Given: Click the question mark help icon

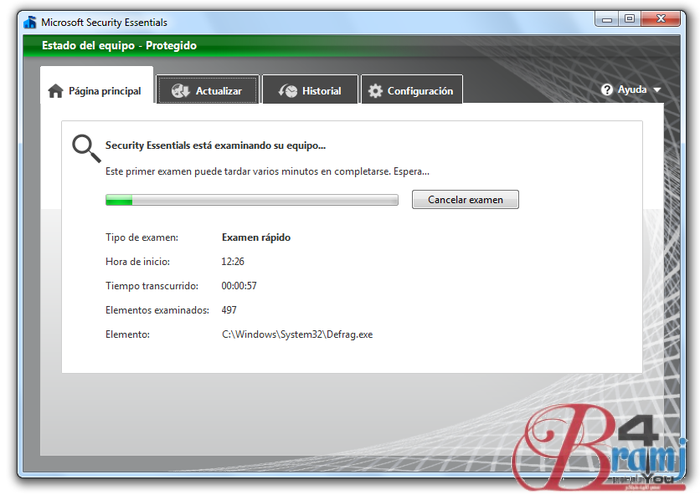Looking at the screenshot, I should pos(606,90).
